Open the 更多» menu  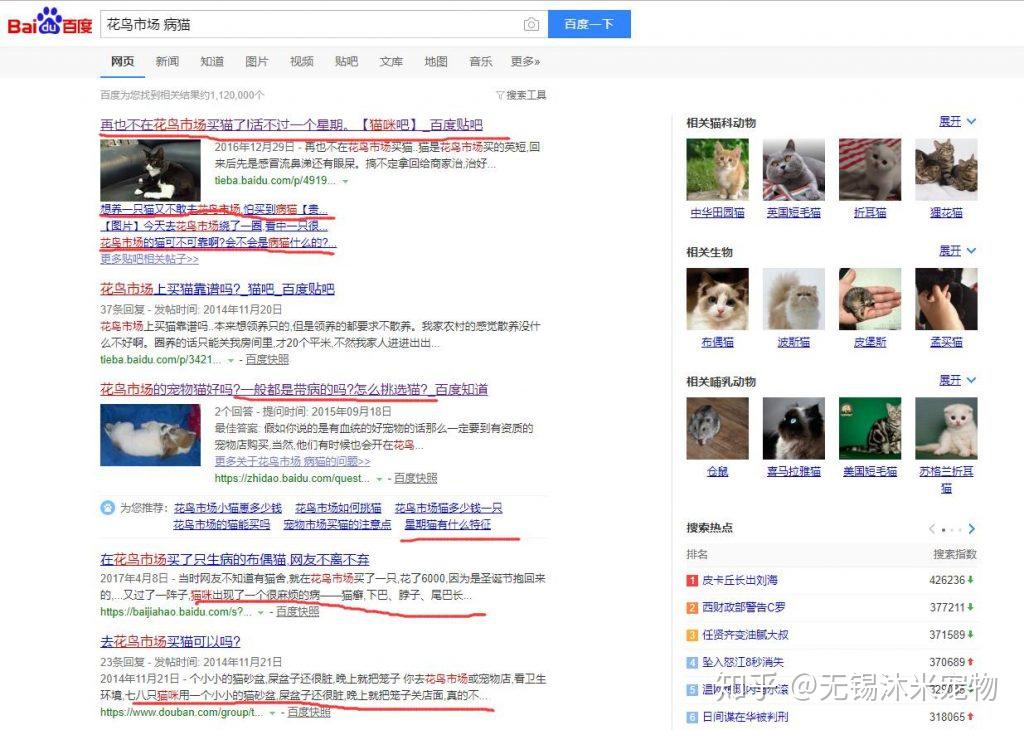pos(527,61)
